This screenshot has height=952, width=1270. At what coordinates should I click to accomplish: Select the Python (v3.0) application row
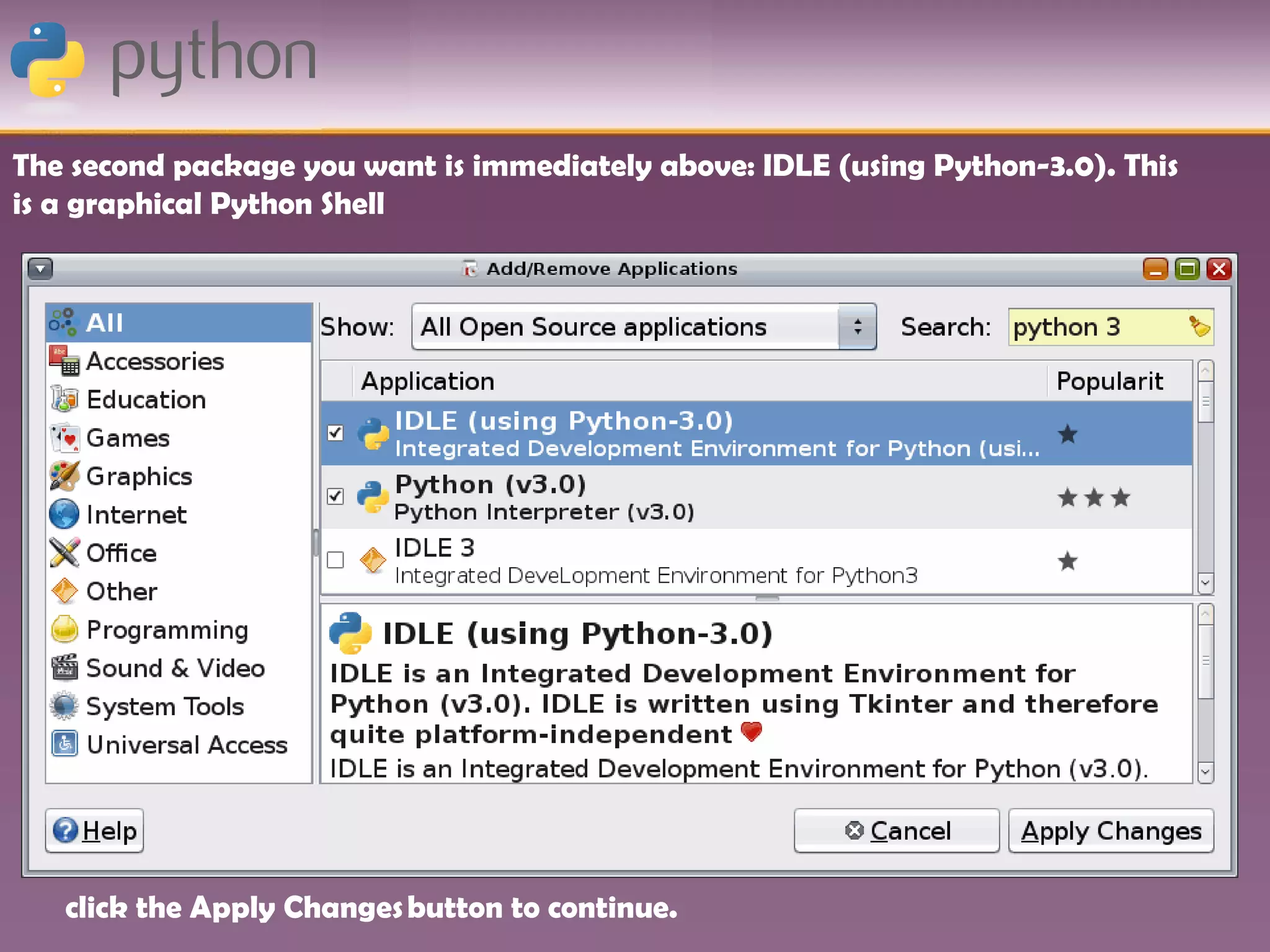[757, 497]
